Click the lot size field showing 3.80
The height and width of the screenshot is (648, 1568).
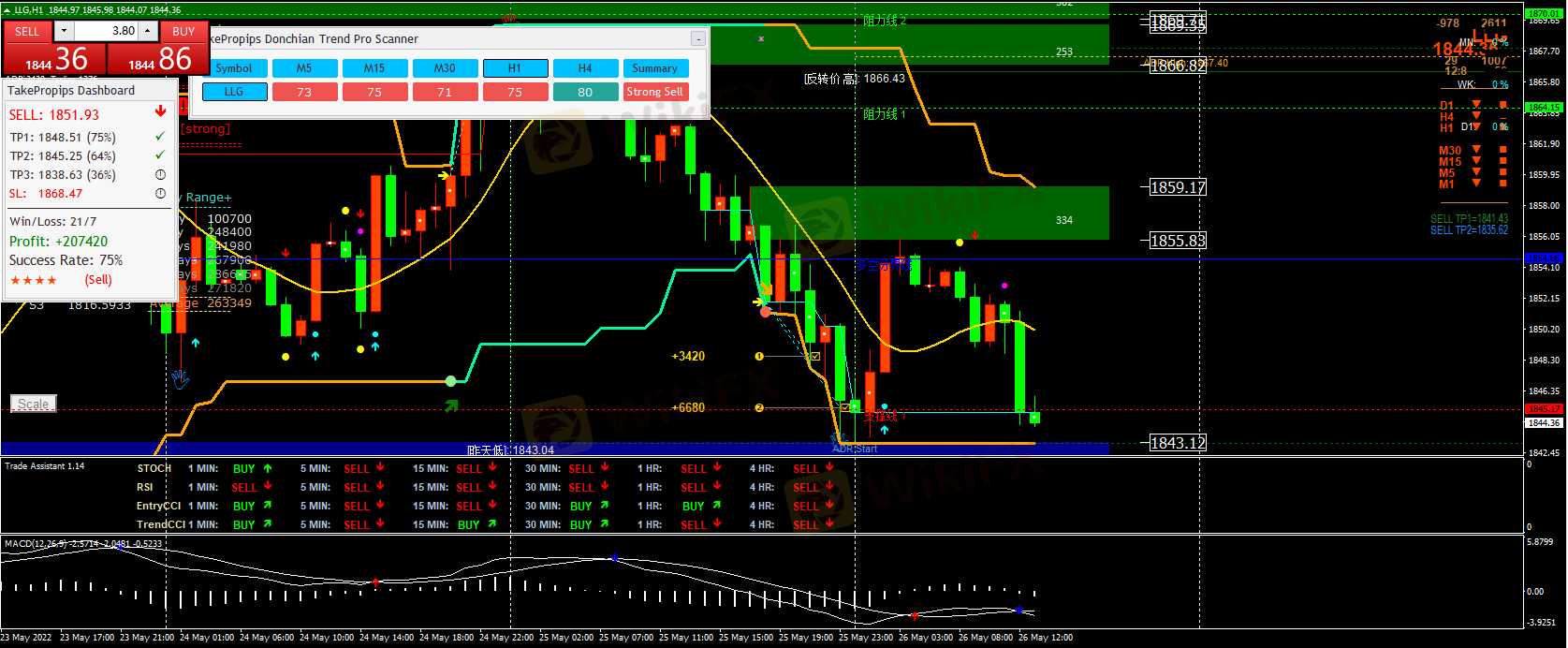106,31
